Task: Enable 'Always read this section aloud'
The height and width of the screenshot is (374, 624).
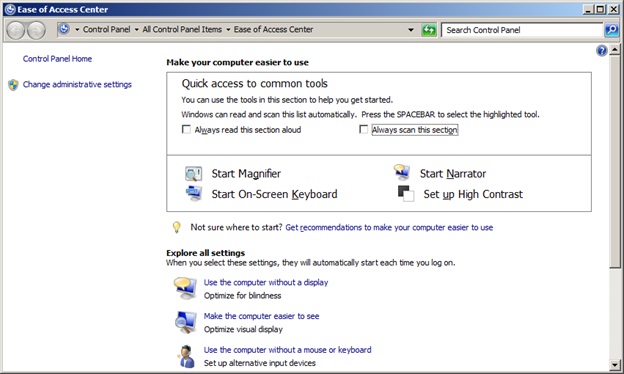Action: click(x=186, y=129)
